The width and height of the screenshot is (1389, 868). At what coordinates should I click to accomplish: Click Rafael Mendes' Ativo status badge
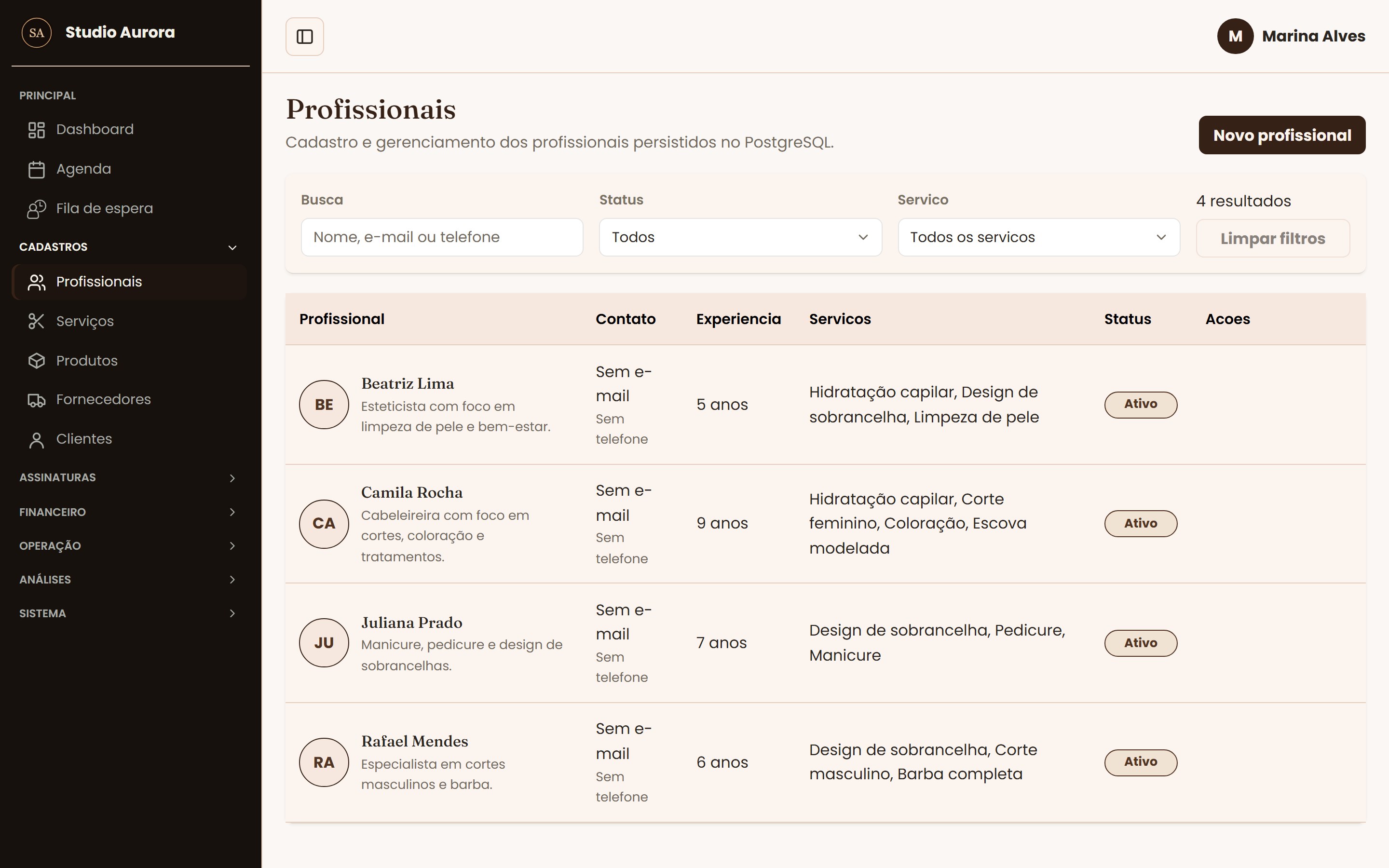click(x=1141, y=762)
